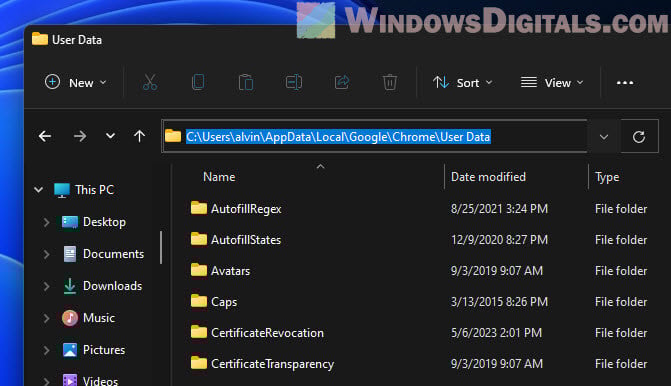Click date 8/25/2021 3:24 PM
Image resolution: width=671 pixels, height=386 pixels.
[x=499, y=209]
